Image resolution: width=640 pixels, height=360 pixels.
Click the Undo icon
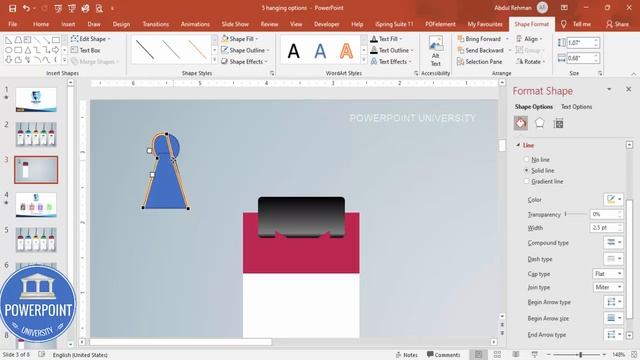tap(26, 8)
